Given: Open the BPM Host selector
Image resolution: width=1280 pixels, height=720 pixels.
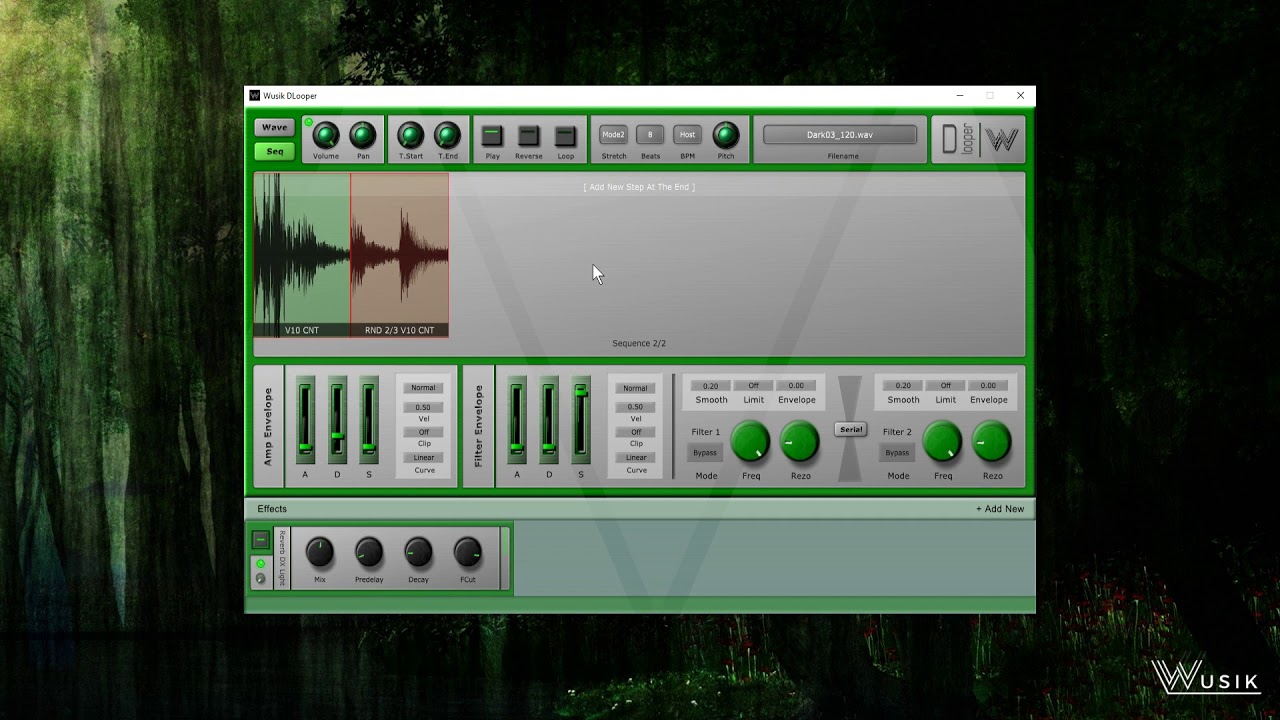Looking at the screenshot, I should click(687, 134).
